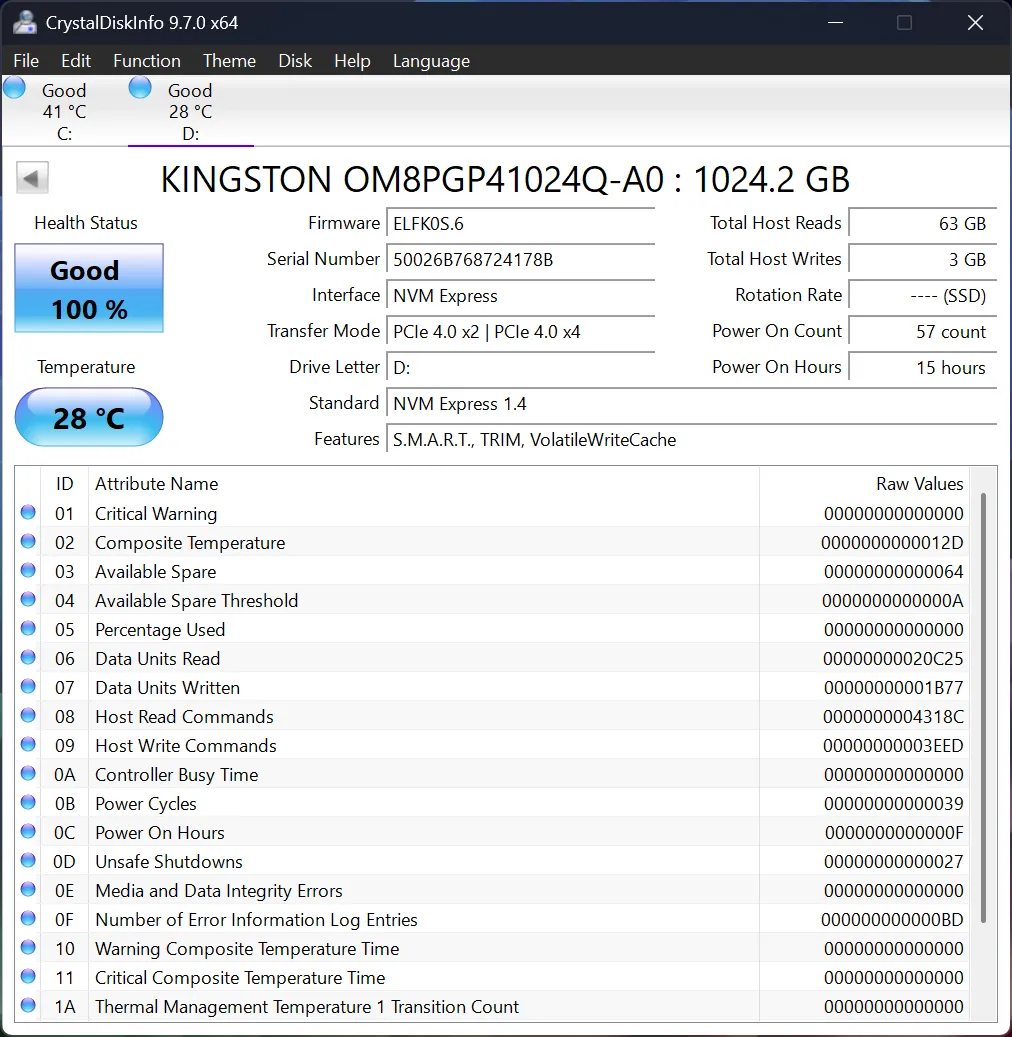Click status dot of Data Units Read row
Image resolution: width=1012 pixels, height=1037 pixels.
click(28, 657)
